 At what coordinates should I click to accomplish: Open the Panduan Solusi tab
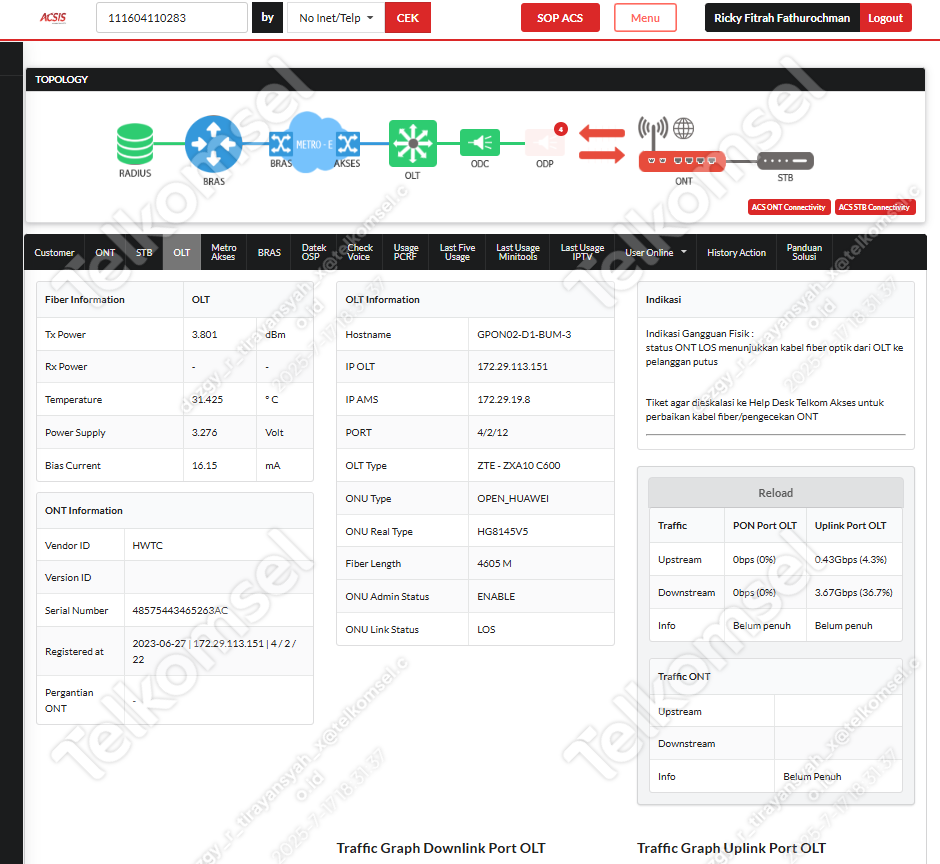[804, 252]
